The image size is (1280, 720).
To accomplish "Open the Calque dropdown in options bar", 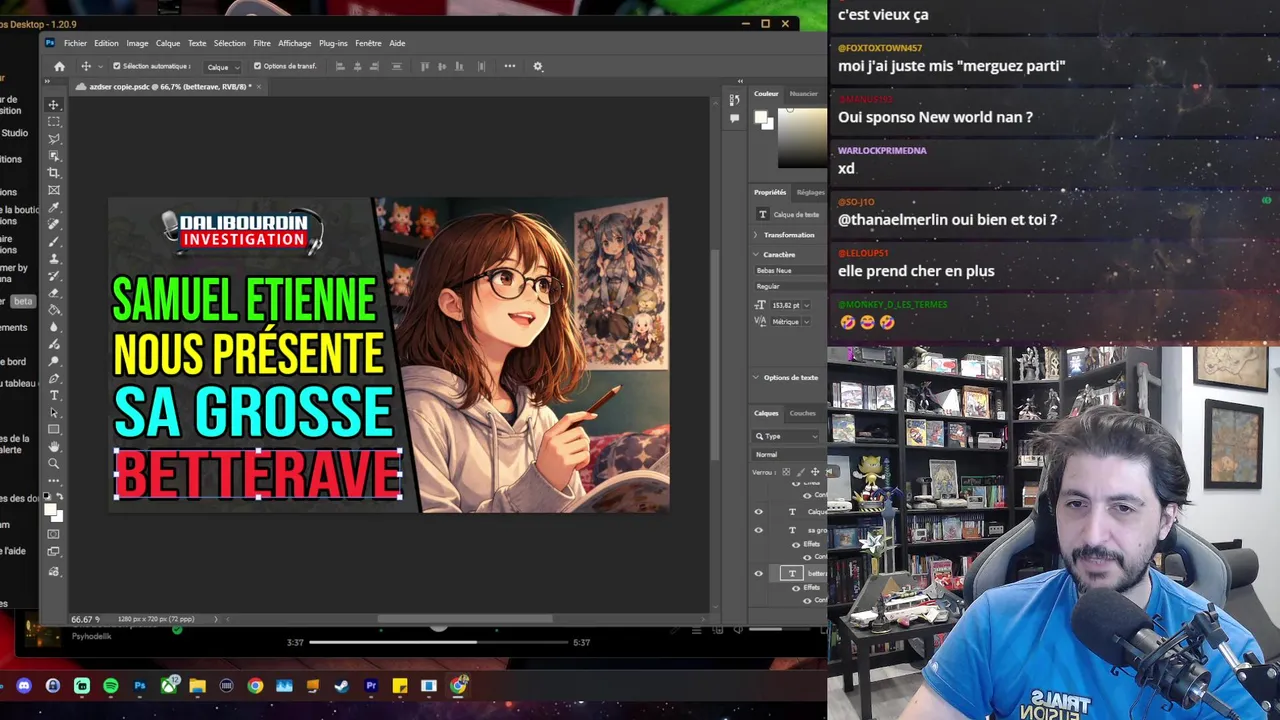I will click(x=222, y=66).
